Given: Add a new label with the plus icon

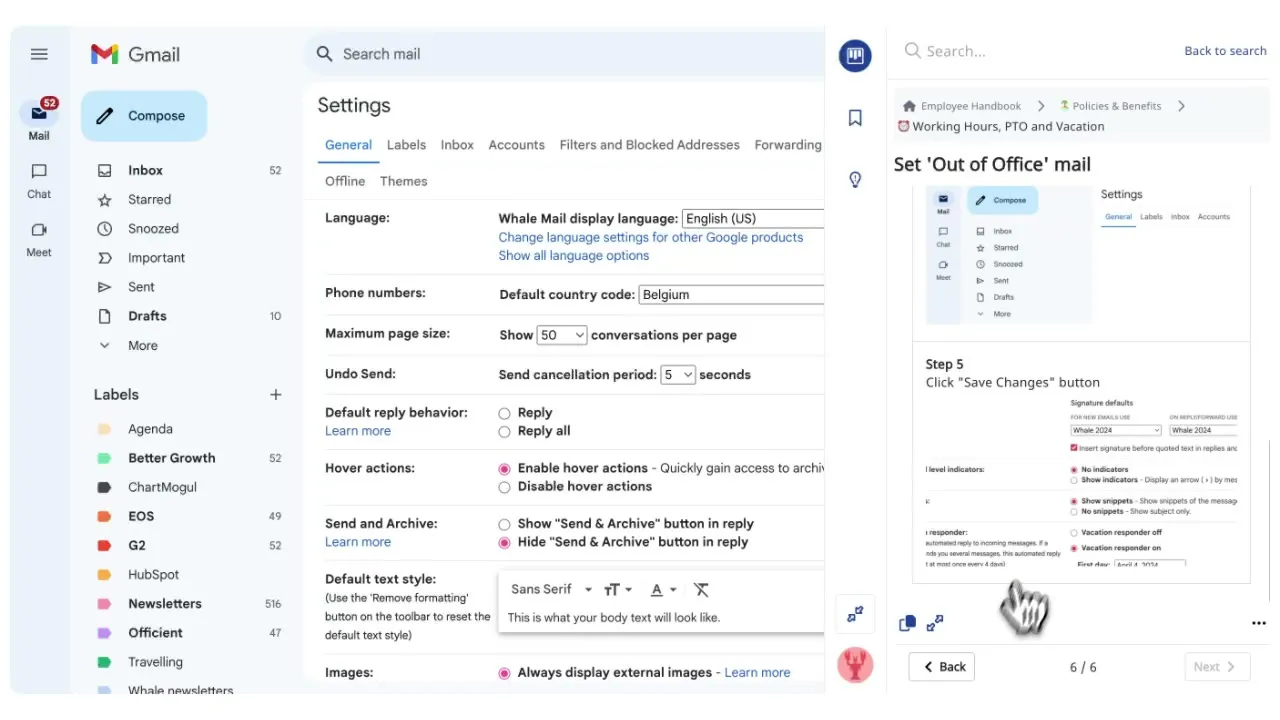Looking at the screenshot, I should (x=276, y=395).
